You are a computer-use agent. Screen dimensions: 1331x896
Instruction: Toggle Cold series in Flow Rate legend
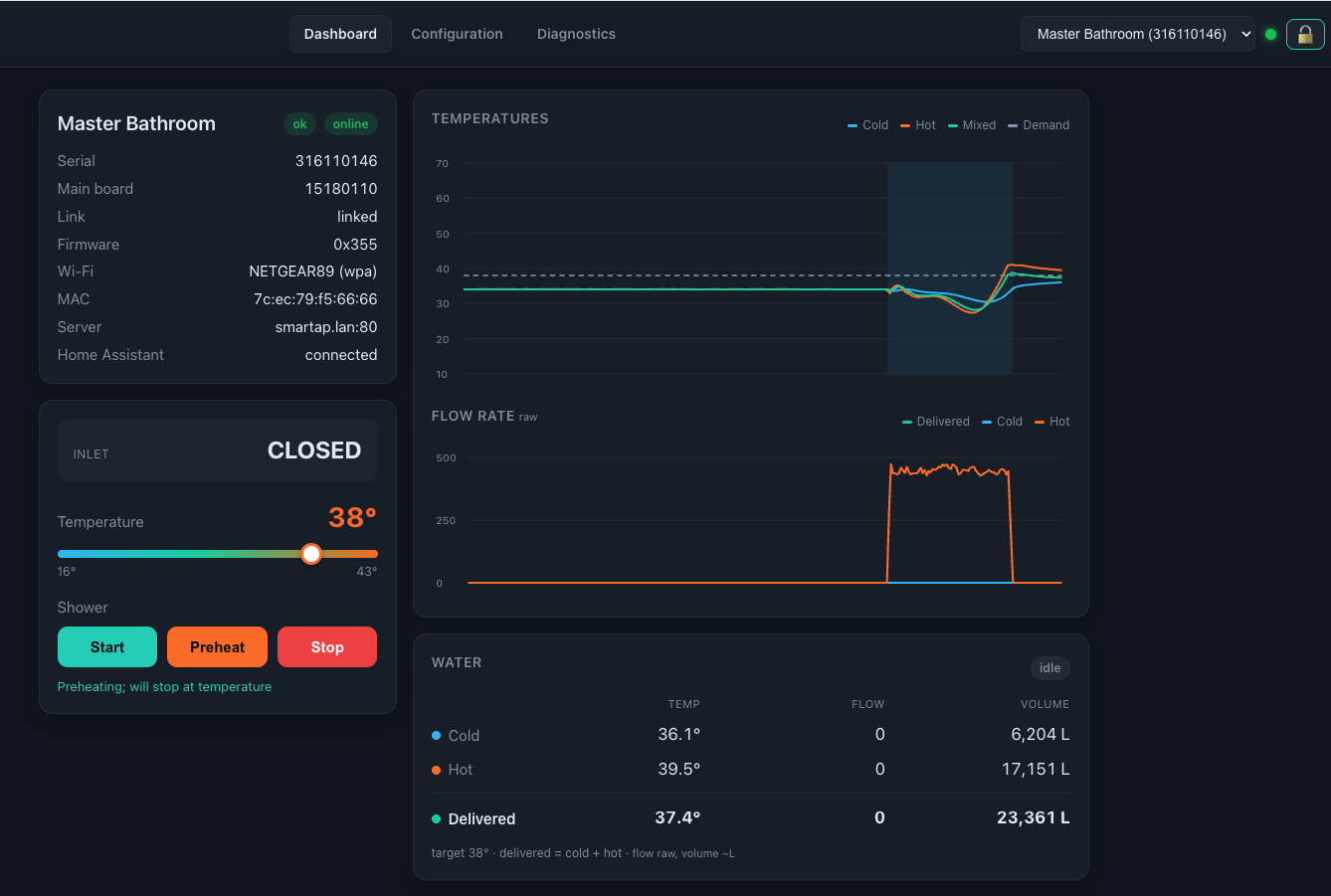point(1002,422)
